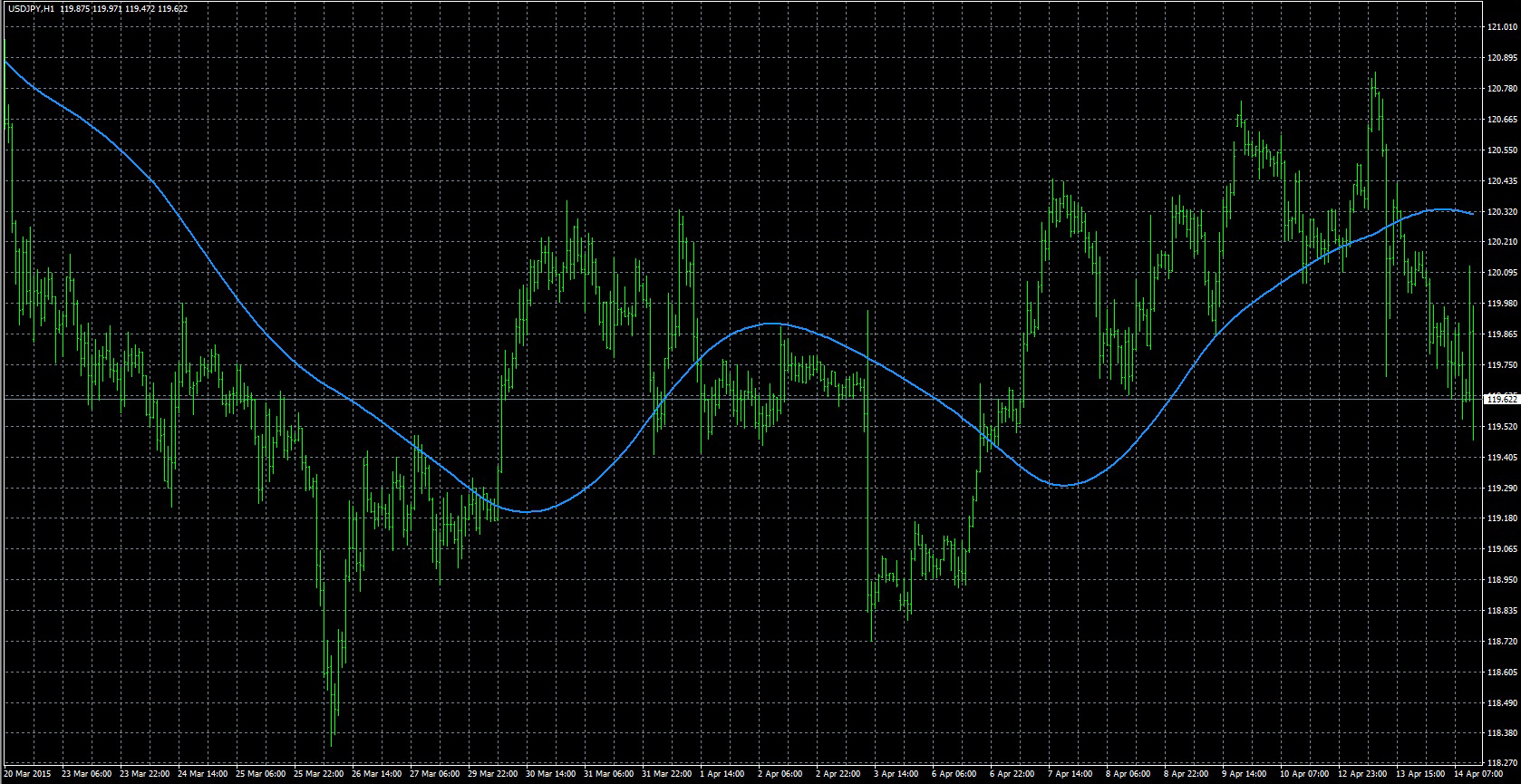Image resolution: width=1521 pixels, height=784 pixels.
Task: Click the 120.895 price axis label
Action: (1503, 58)
